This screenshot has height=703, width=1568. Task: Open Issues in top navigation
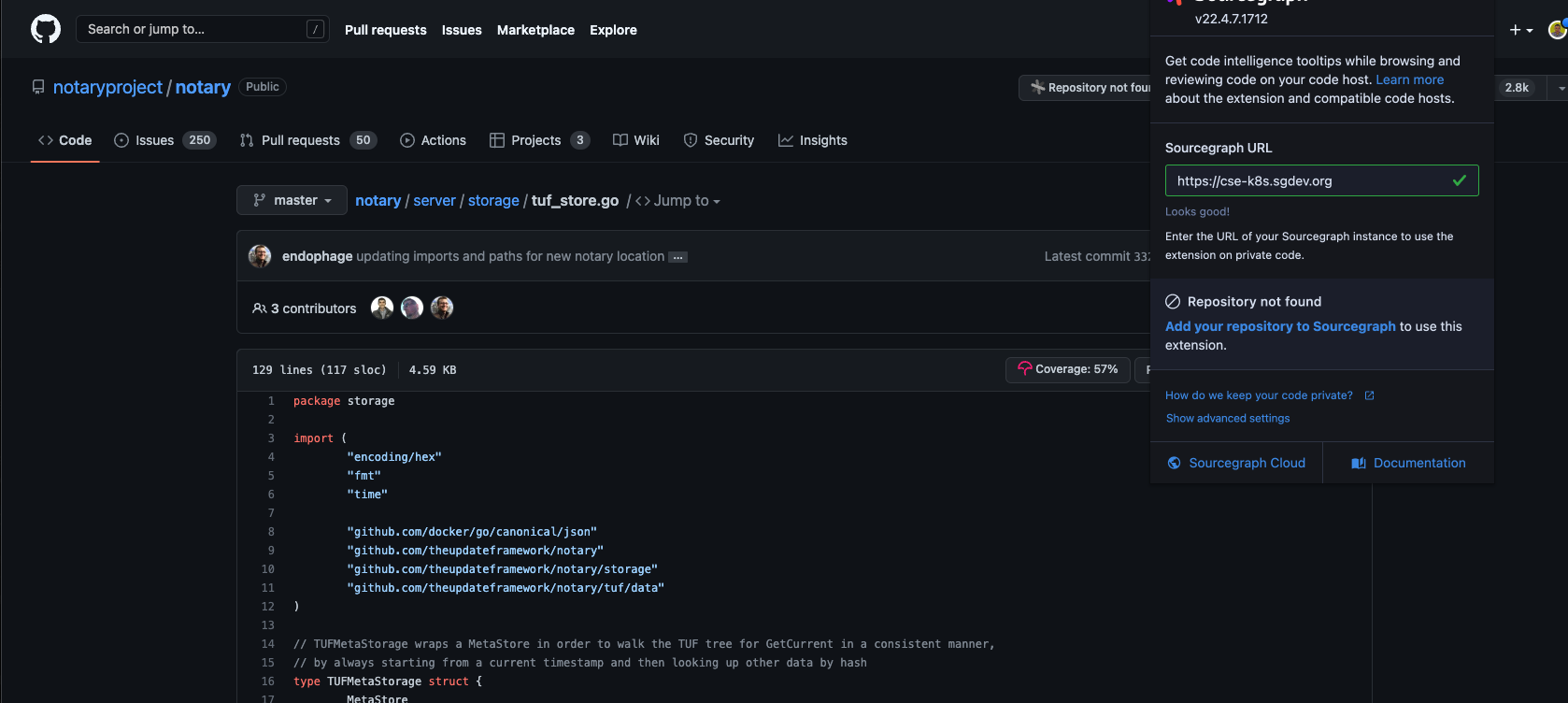(462, 30)
